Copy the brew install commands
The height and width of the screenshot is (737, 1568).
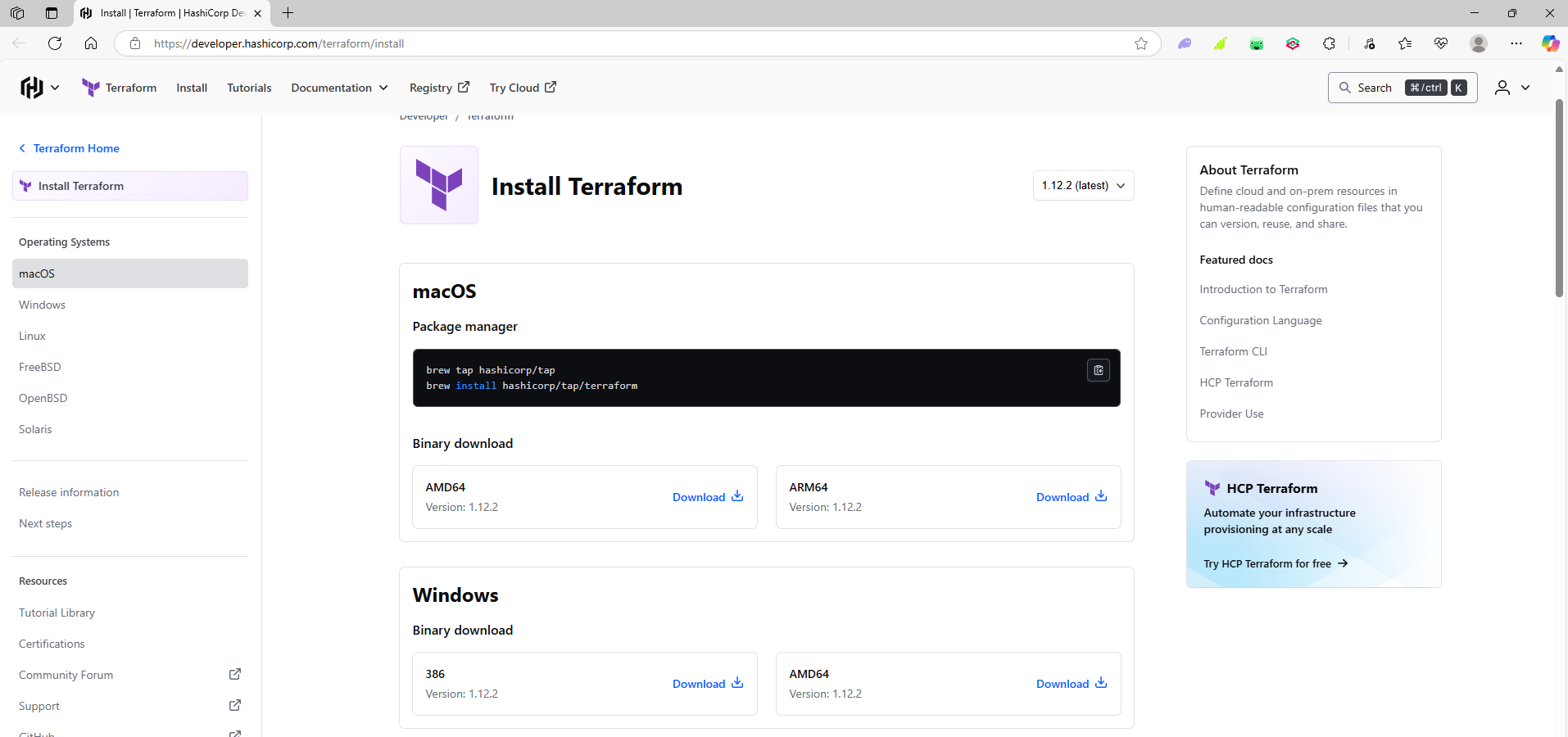[x=1099, y=370]
